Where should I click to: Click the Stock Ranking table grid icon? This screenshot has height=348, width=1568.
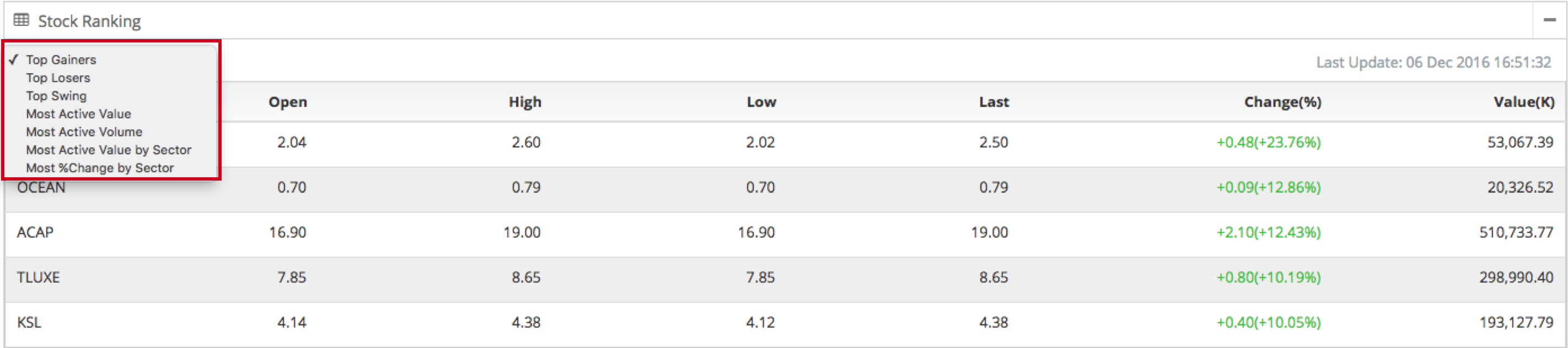pyautogui.click(x=22, y=21)
